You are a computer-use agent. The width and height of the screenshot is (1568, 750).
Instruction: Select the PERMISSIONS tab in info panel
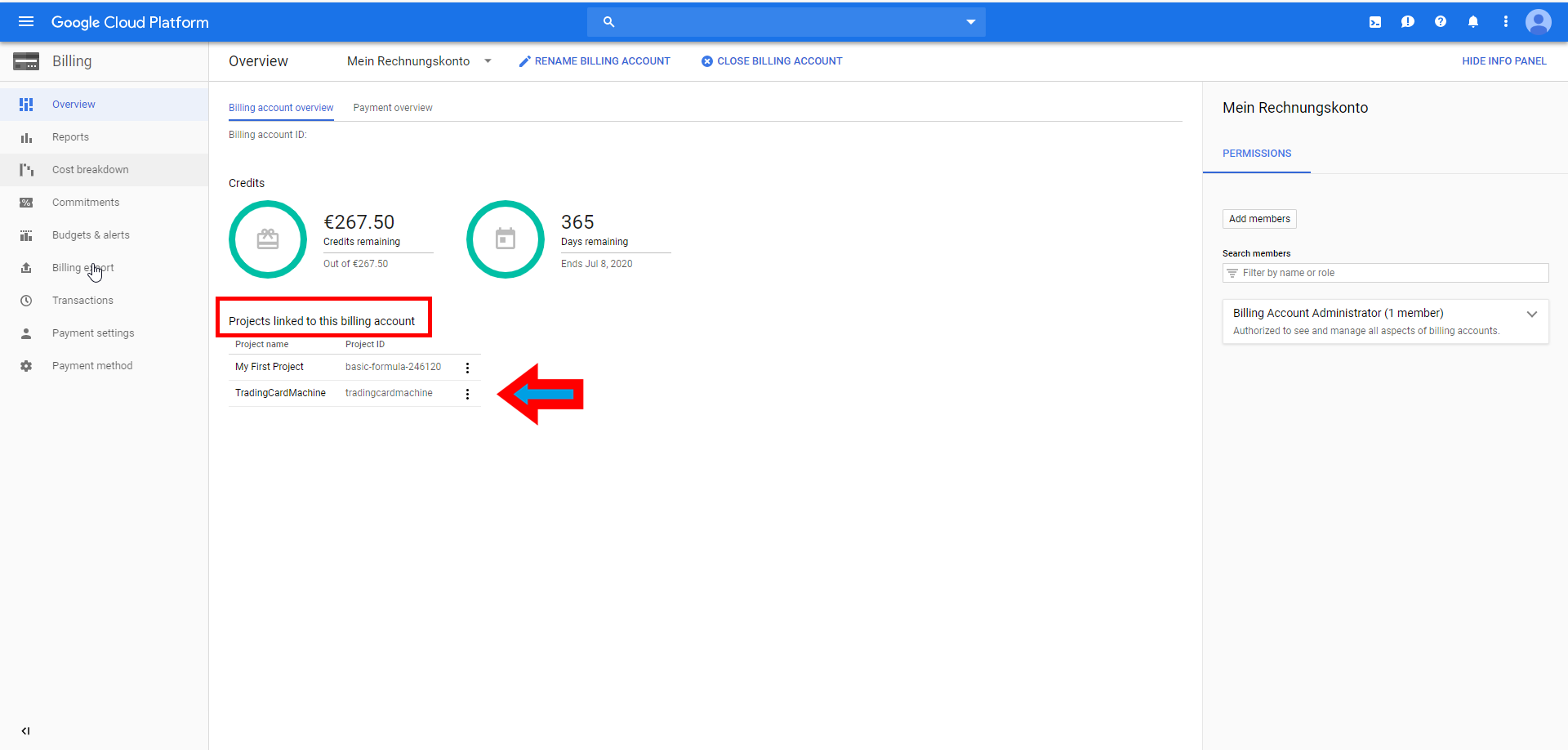click(1257, 154)
